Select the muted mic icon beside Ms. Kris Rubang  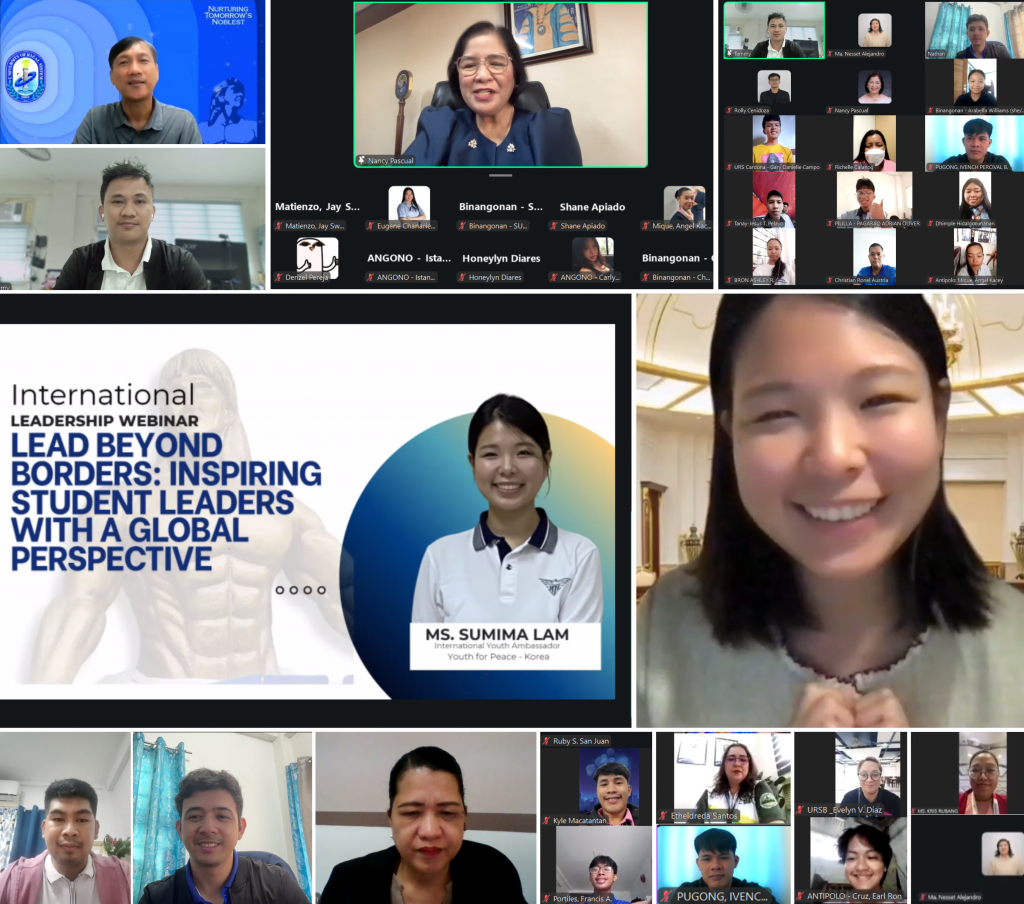click(x=913, y=810)
